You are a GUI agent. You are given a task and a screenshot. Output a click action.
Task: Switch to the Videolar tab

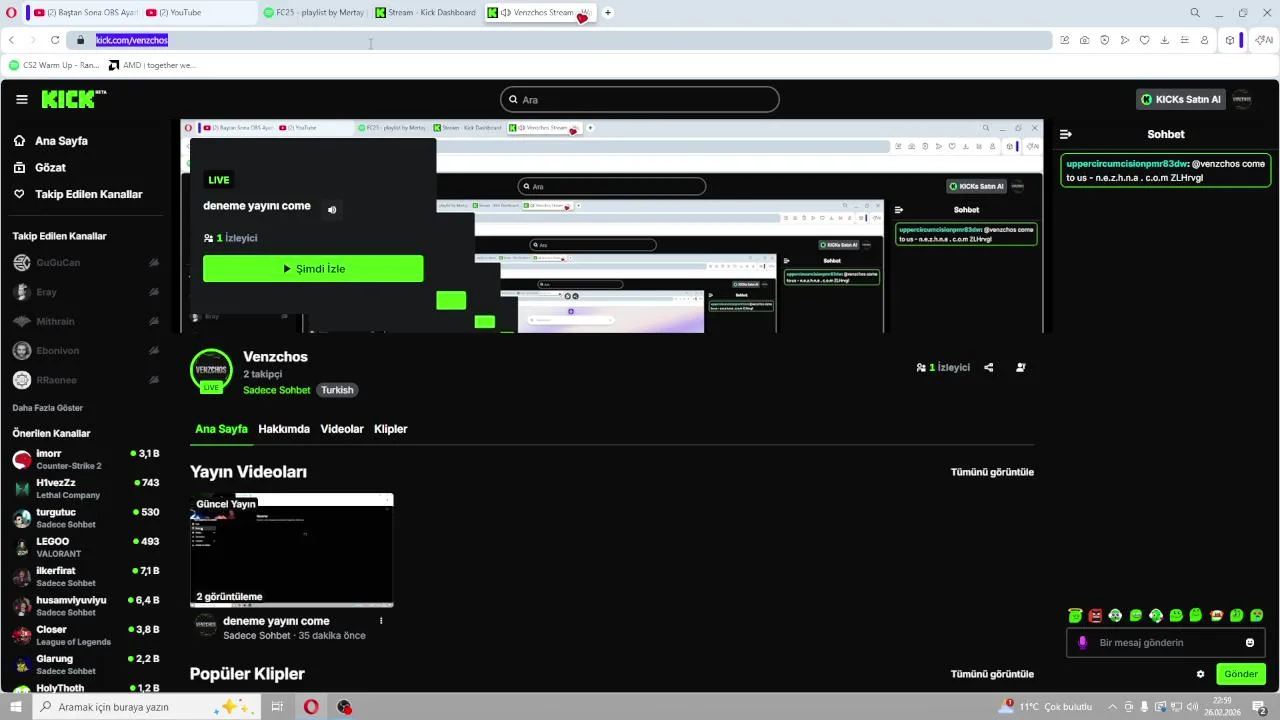[342, 429]
